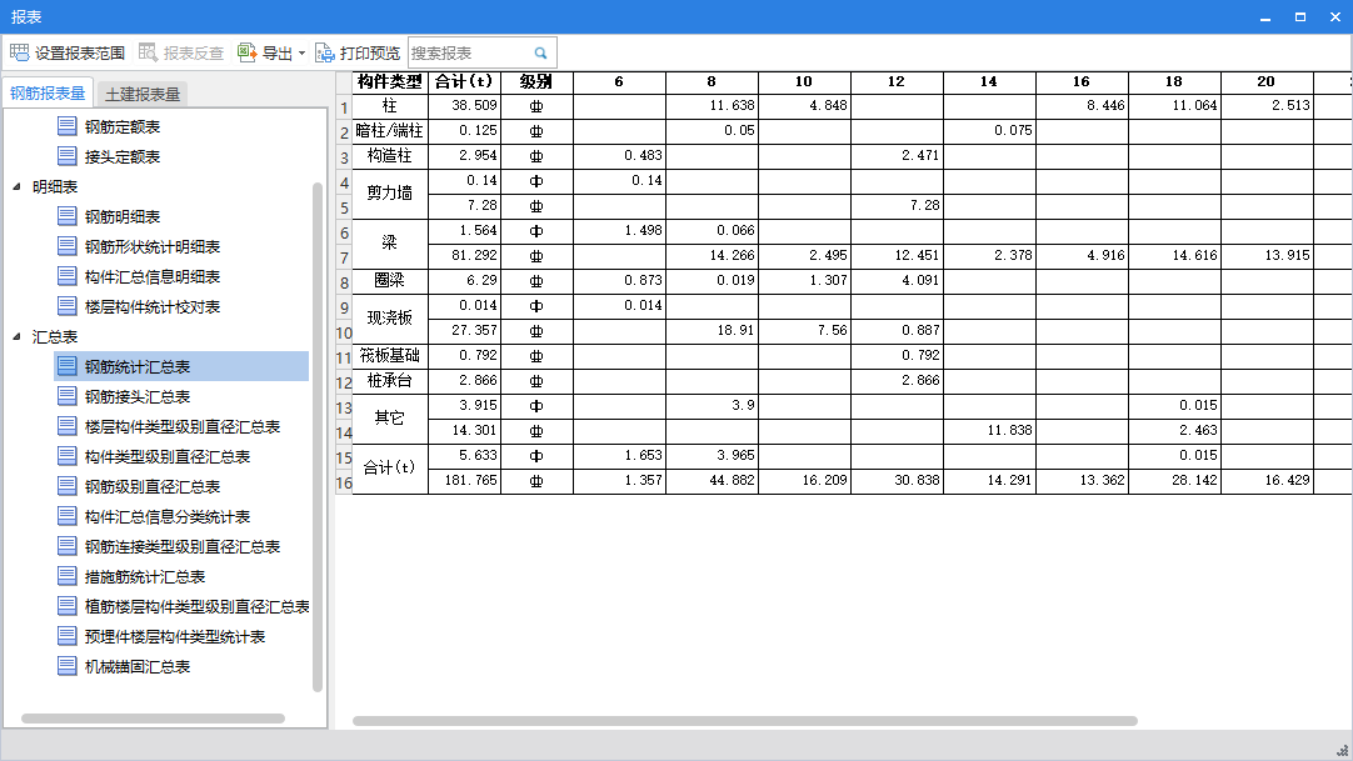
Task: Click the icon beside 楼层构件统计校对表
Action: 67,306
